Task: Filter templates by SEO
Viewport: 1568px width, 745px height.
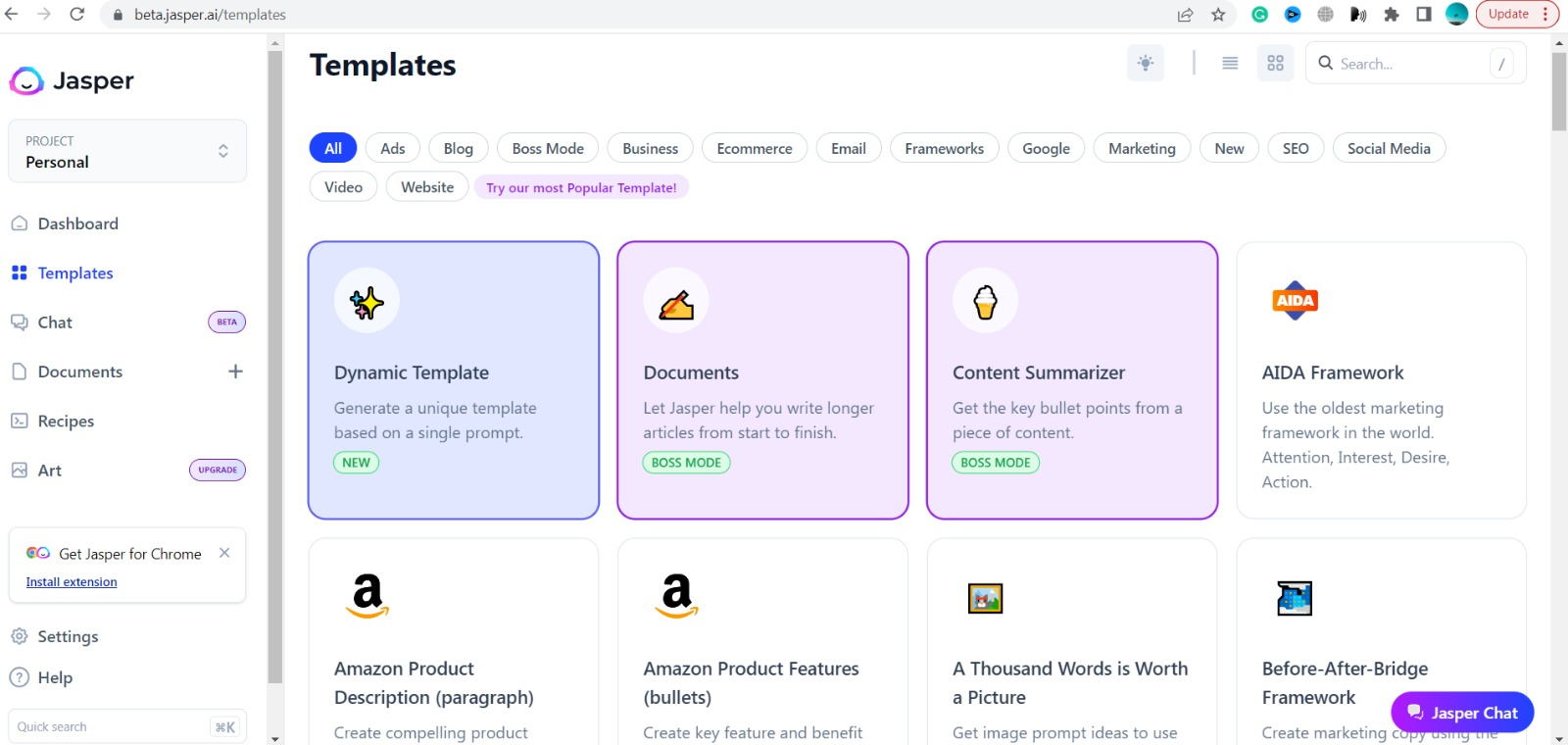Action: (x=1296, y=148)
